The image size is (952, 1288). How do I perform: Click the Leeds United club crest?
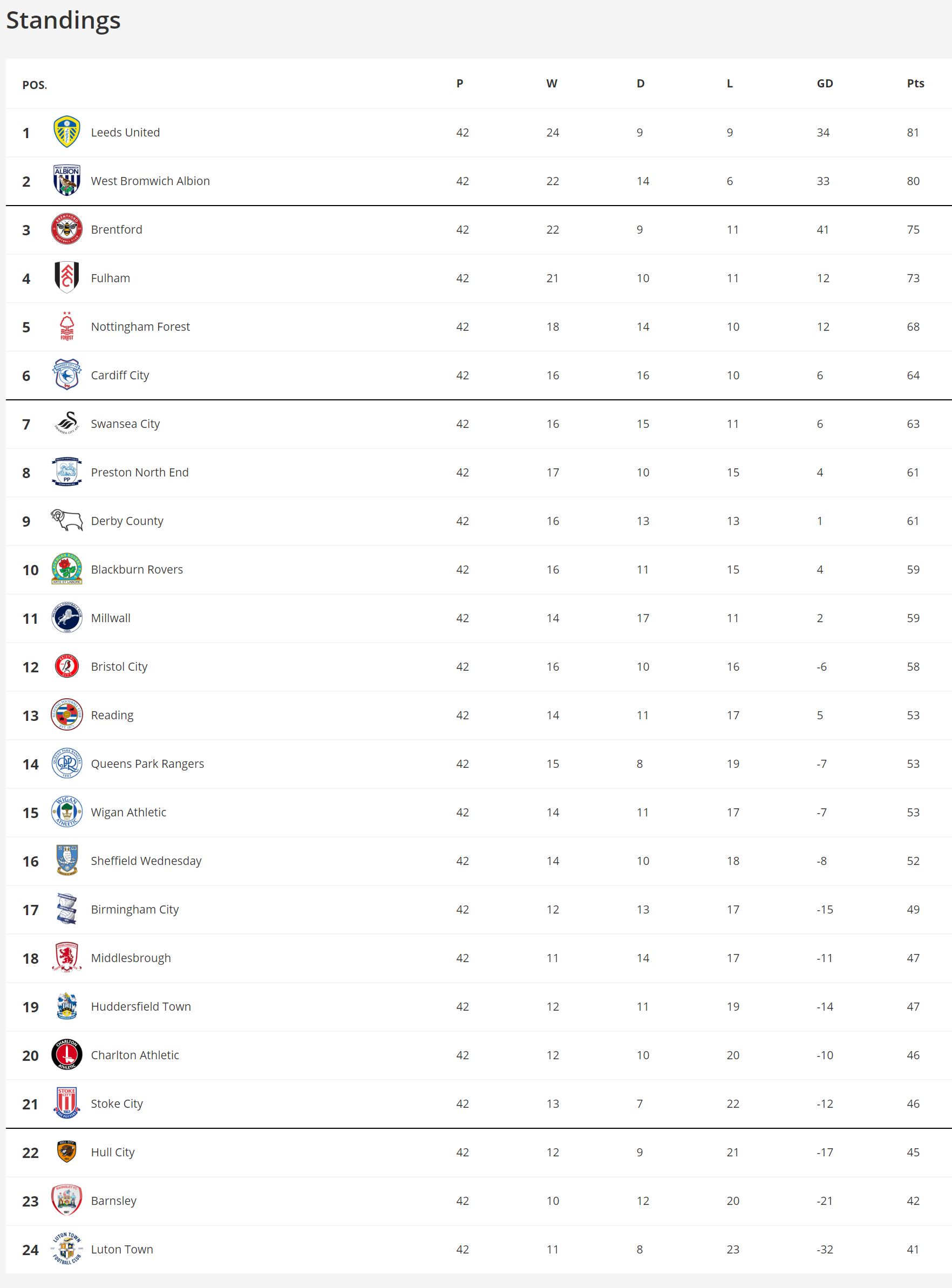(67, 132)
